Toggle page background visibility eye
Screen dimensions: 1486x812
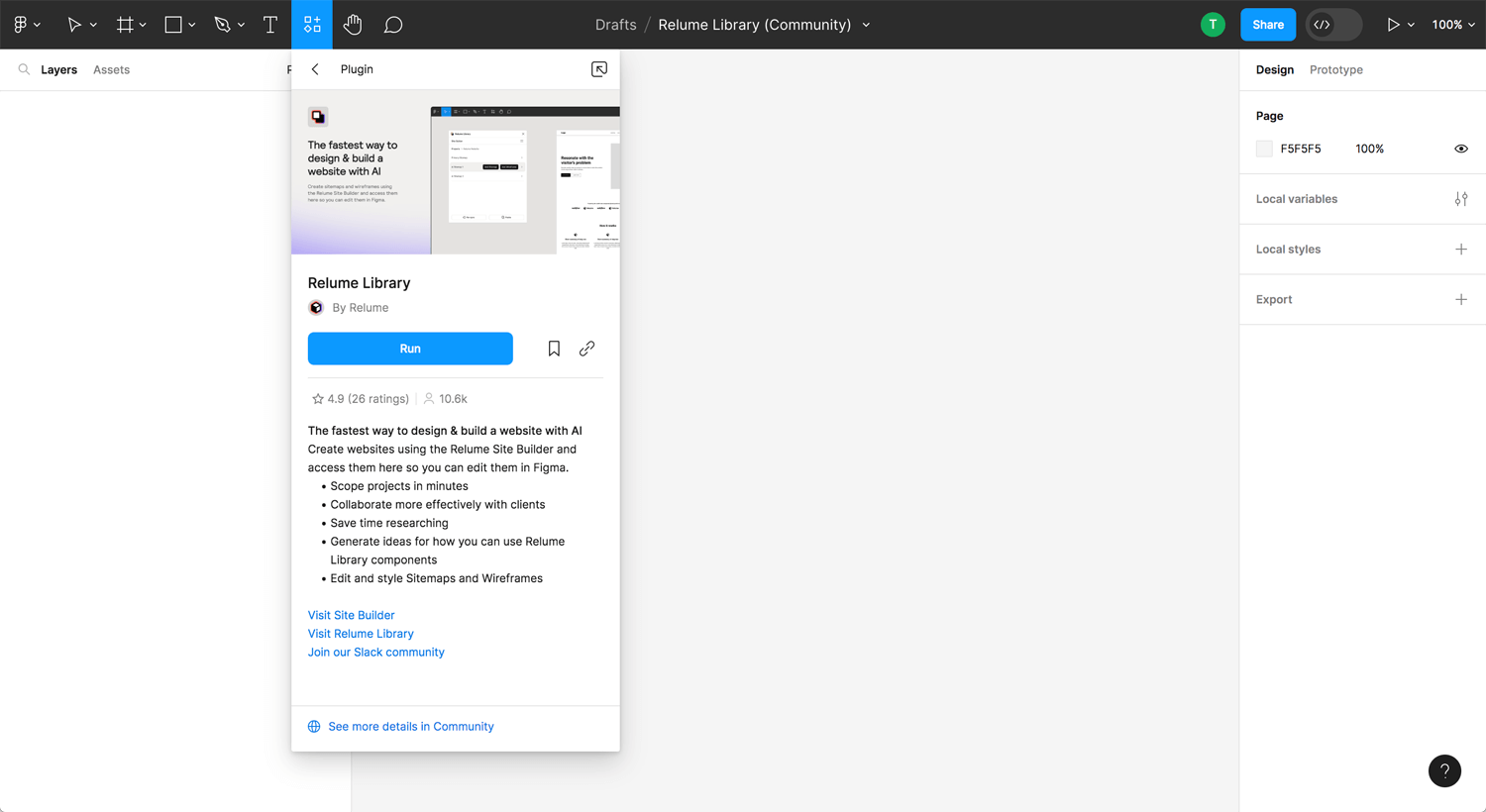click(x=1461, y=149)
